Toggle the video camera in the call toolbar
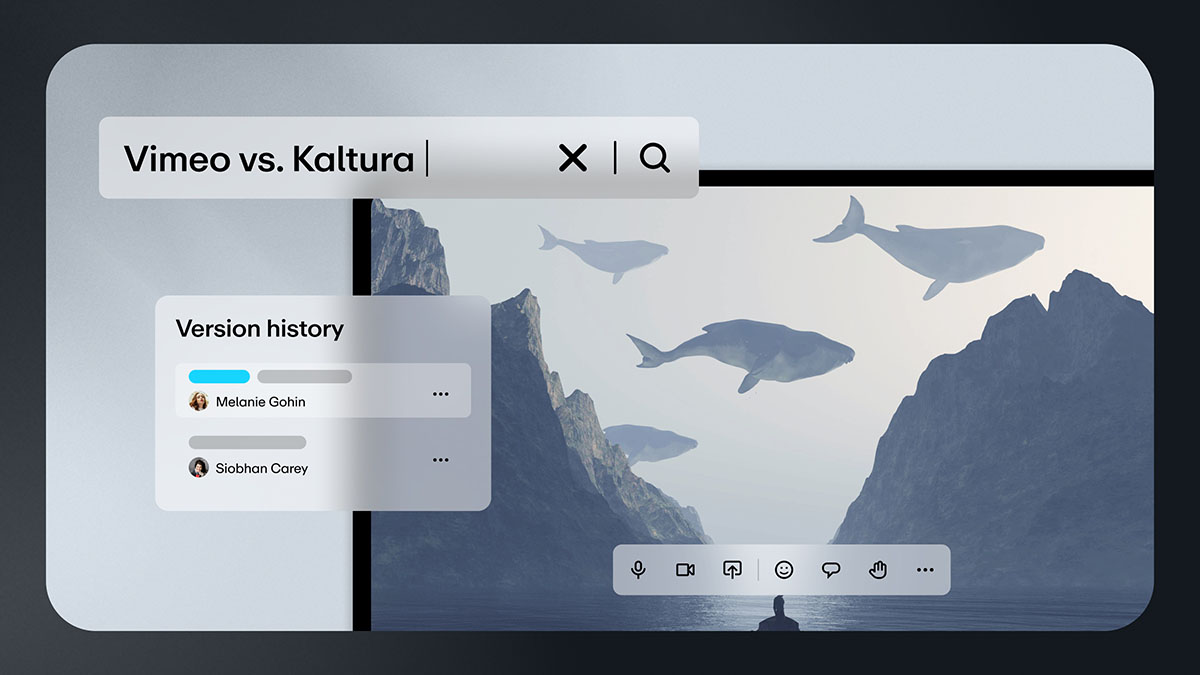The image size is (1200, 675). (685, 570)
